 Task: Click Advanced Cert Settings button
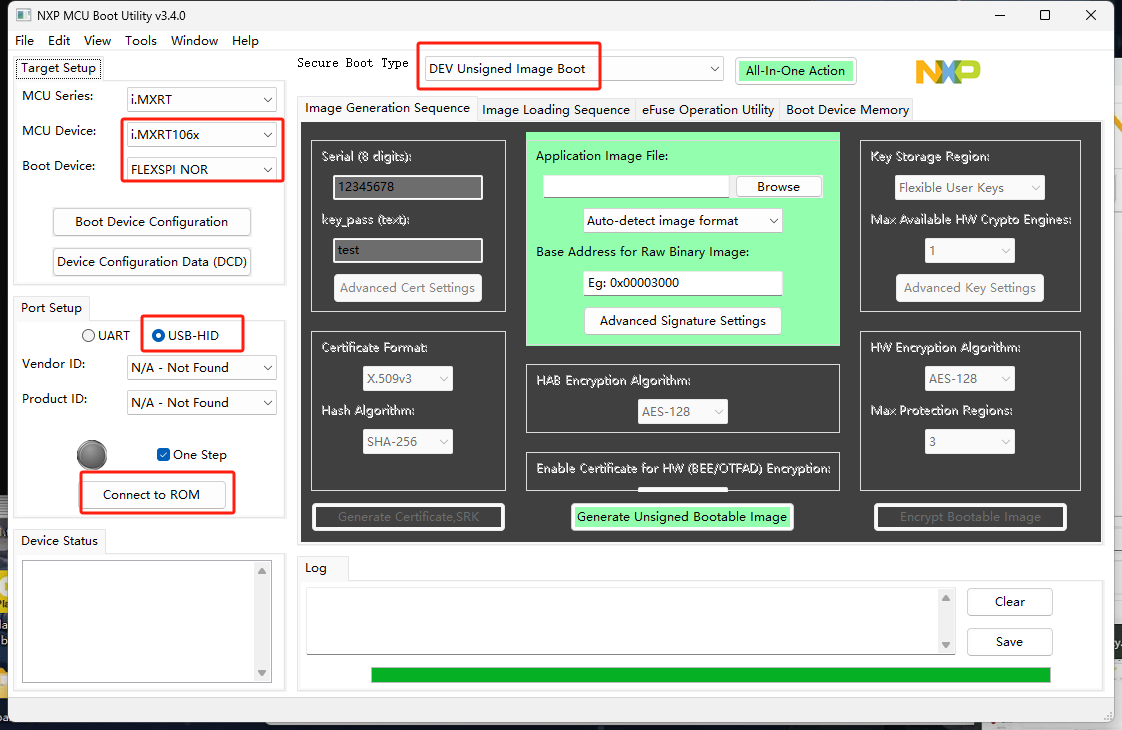tap(408, 288)
